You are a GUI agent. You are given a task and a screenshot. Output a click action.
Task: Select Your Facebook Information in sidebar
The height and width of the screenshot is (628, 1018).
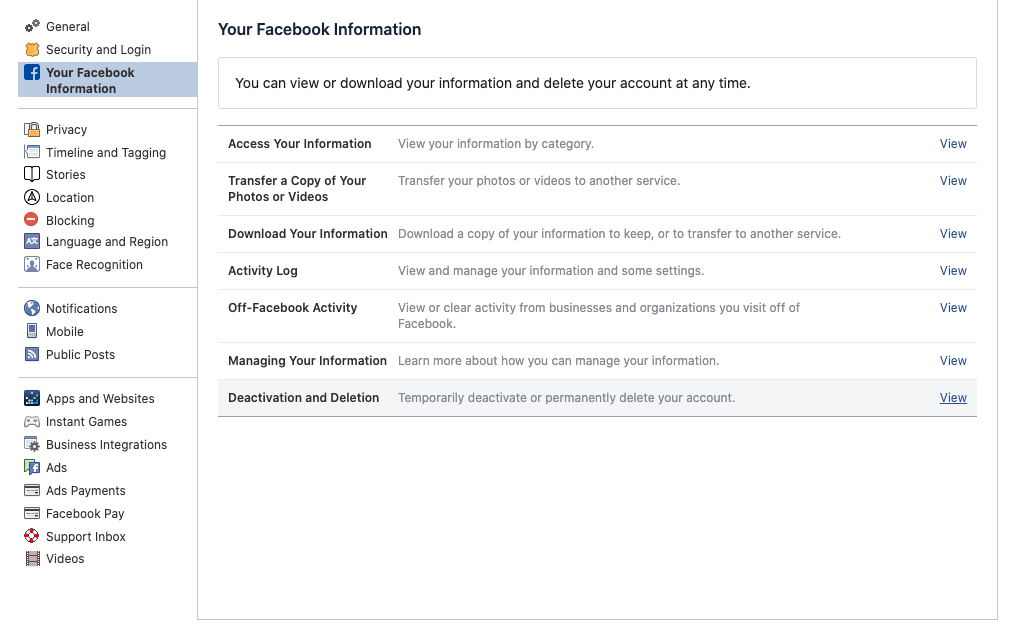click(90, 80)
